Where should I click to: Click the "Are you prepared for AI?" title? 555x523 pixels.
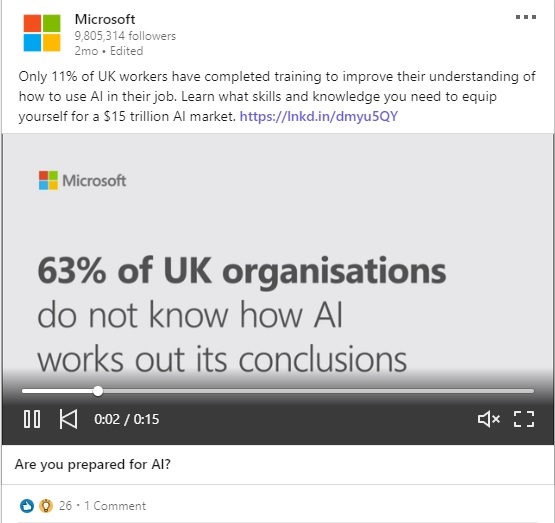pos(93,464)
